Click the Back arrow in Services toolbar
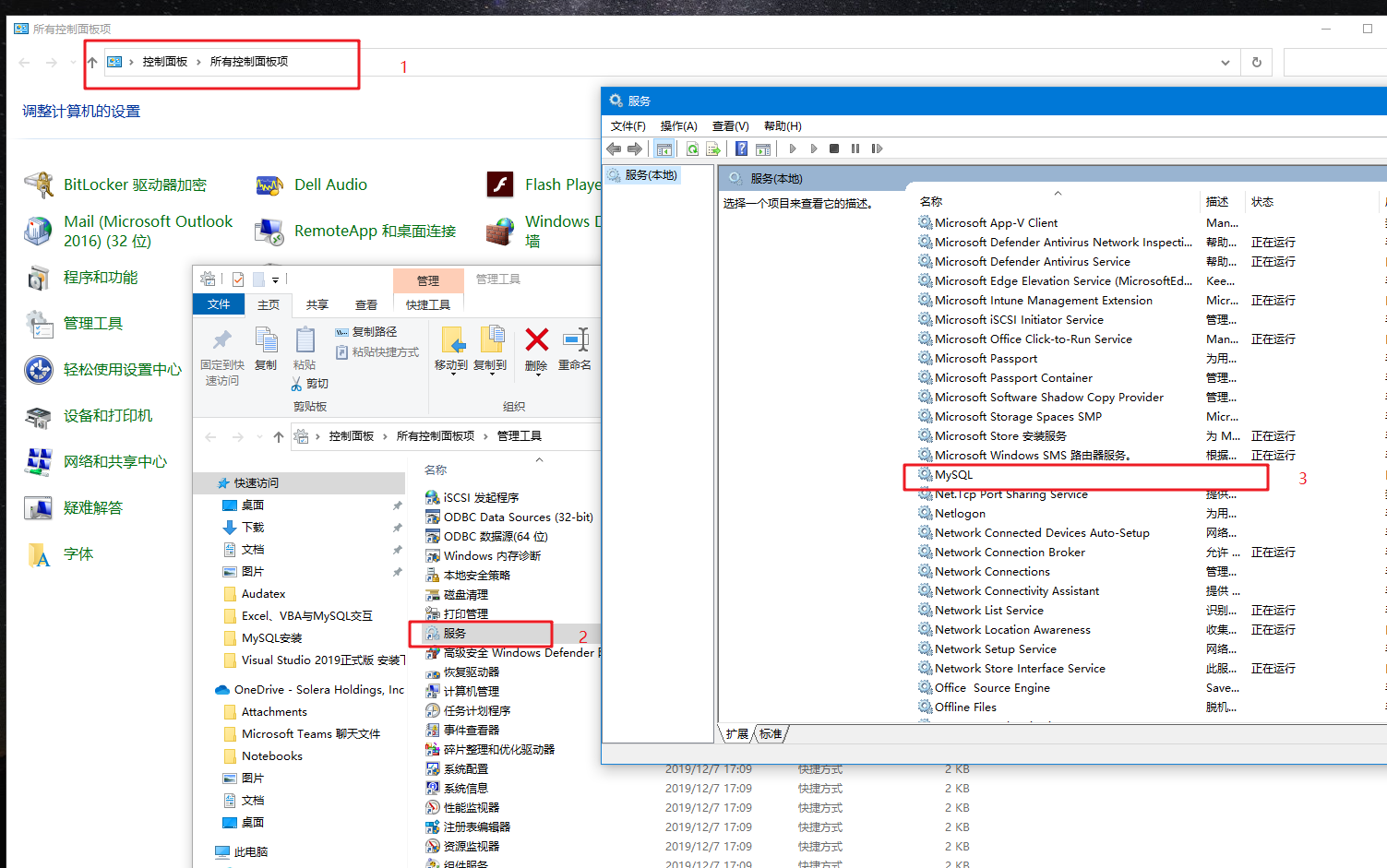The height and width of the screenshot is (868, 1387). coord(614,149)
